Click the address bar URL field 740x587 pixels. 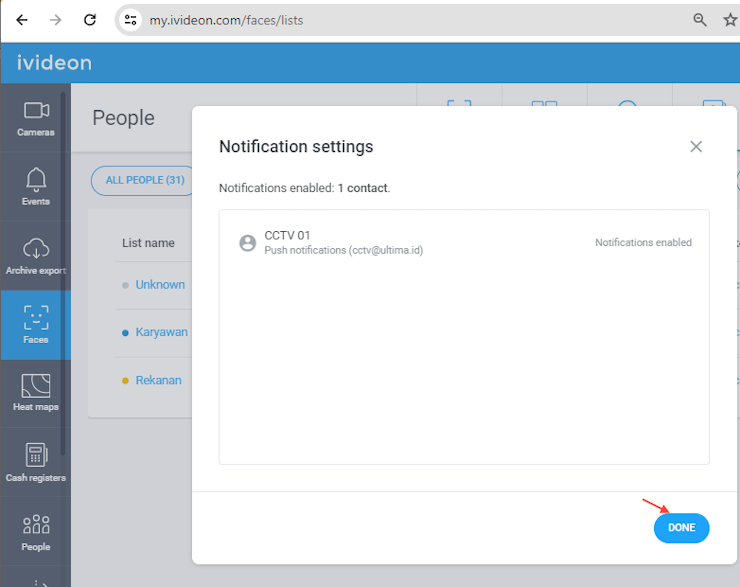coord(406,20)
